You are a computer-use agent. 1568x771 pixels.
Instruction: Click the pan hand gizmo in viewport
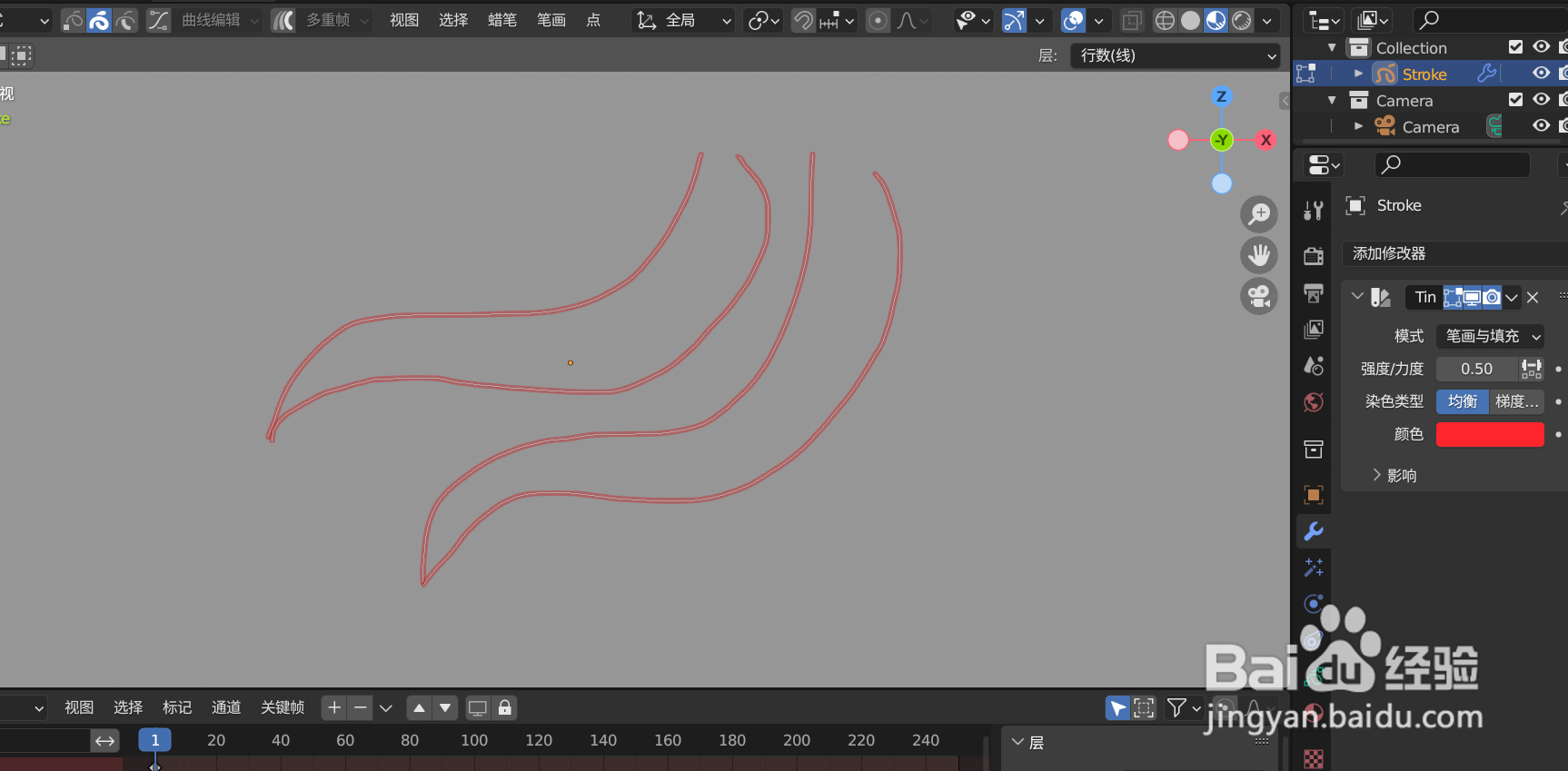[x=1259, y=255]
